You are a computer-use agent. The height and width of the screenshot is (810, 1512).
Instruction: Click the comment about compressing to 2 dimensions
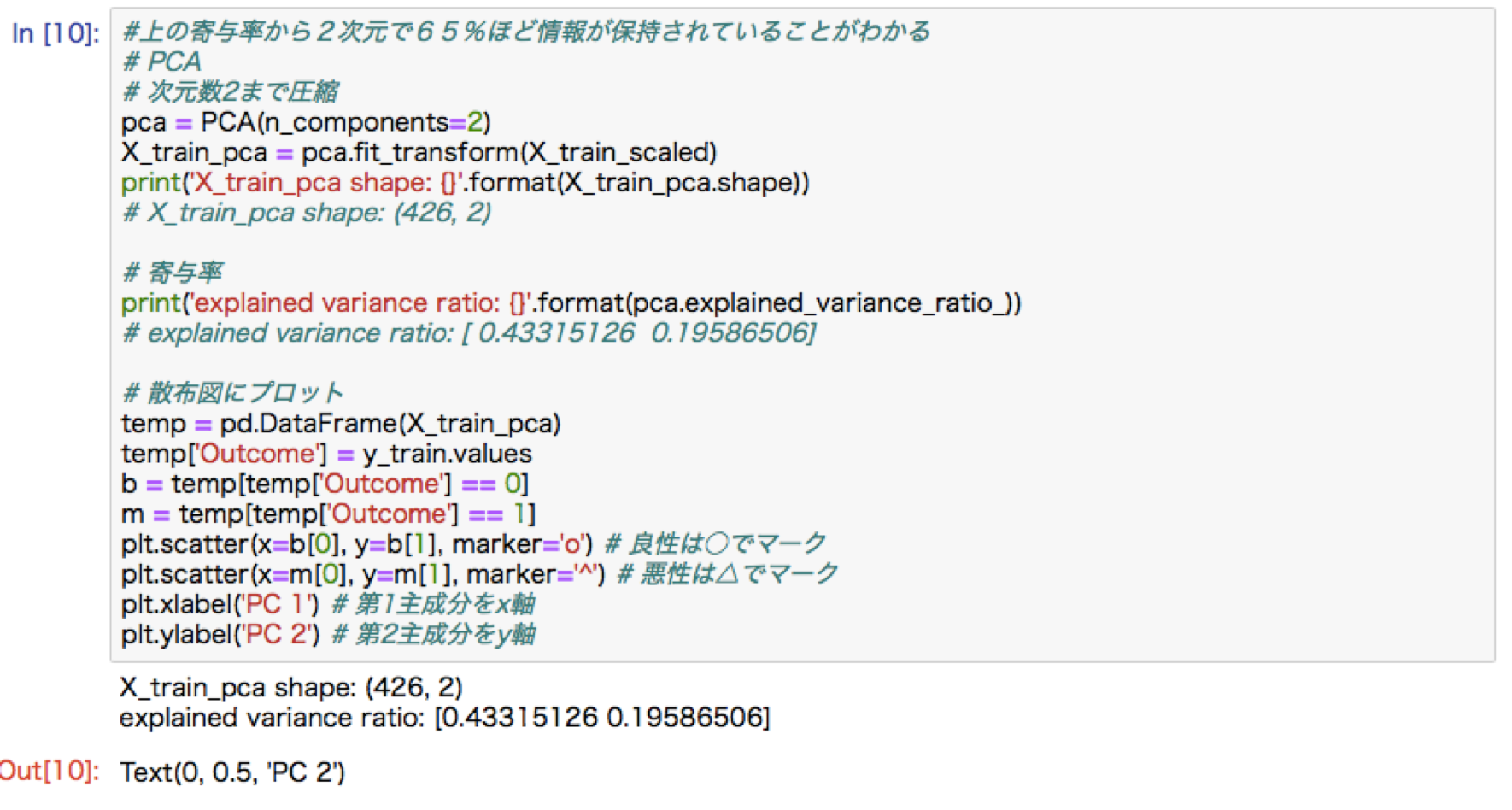point(231,91)
